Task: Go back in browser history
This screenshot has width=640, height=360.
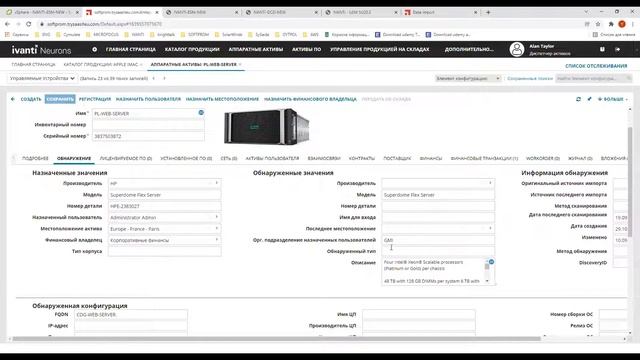Action: [7, 24]
